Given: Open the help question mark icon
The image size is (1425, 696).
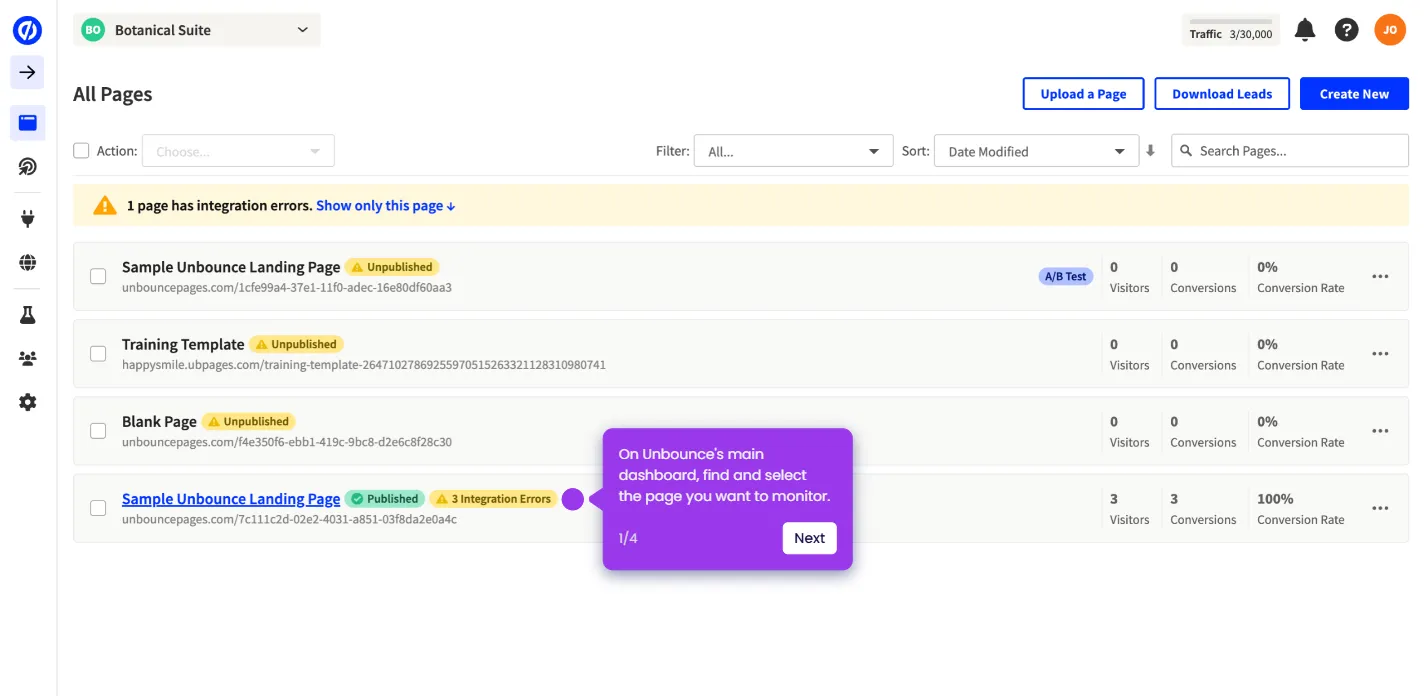Looking at the screenshot, I should pos(1347,30).
